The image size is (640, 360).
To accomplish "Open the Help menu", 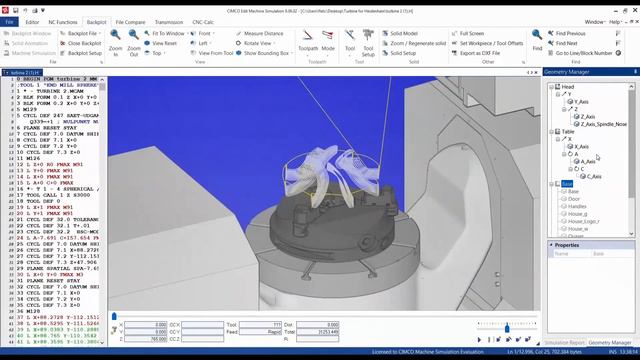I will (616, 22).
